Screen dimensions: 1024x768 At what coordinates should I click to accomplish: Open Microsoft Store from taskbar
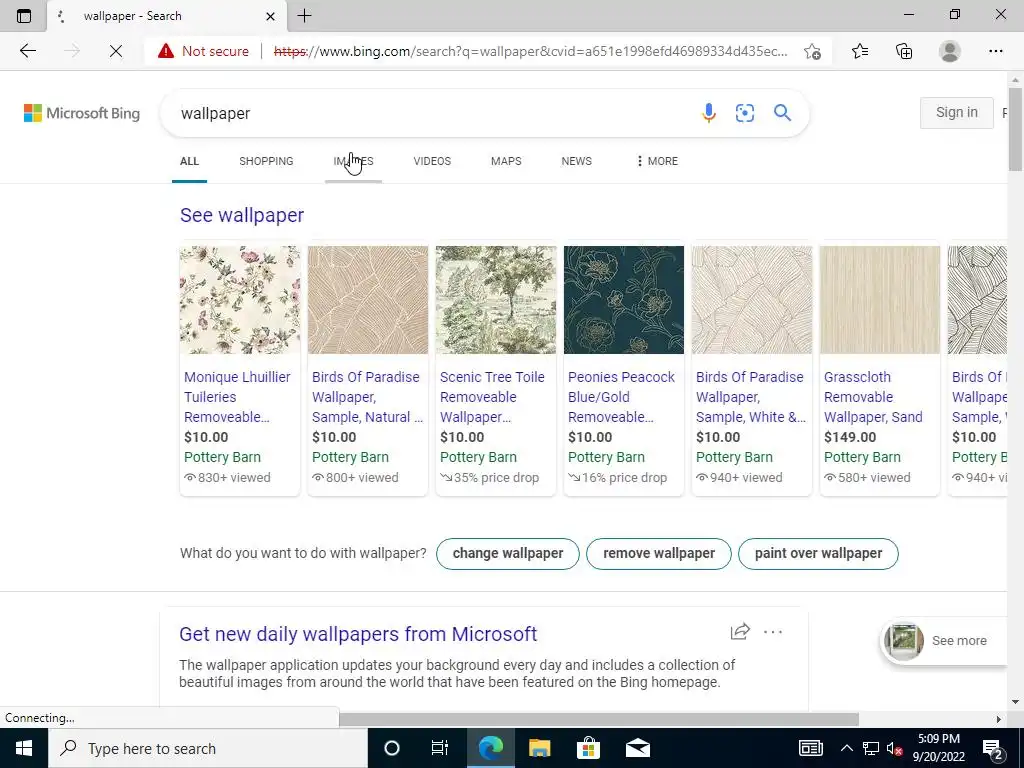pyautogui.click(x=588, y=748)
